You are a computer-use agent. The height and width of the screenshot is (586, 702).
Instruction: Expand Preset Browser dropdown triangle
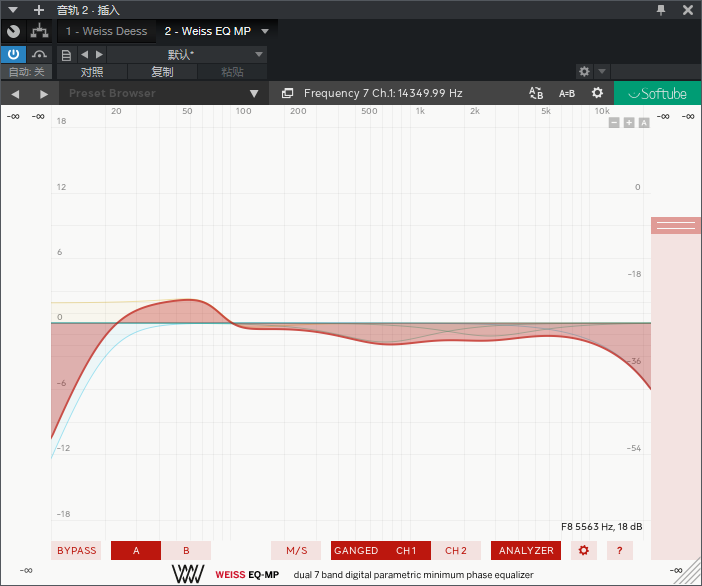click(x=254, y=94)
